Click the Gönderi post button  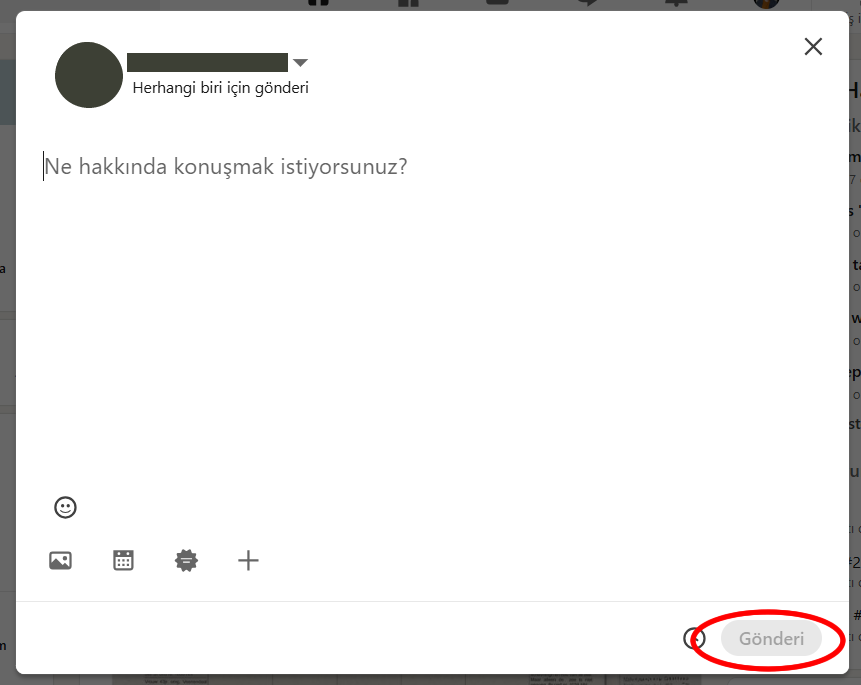click(x=771, y=638)
